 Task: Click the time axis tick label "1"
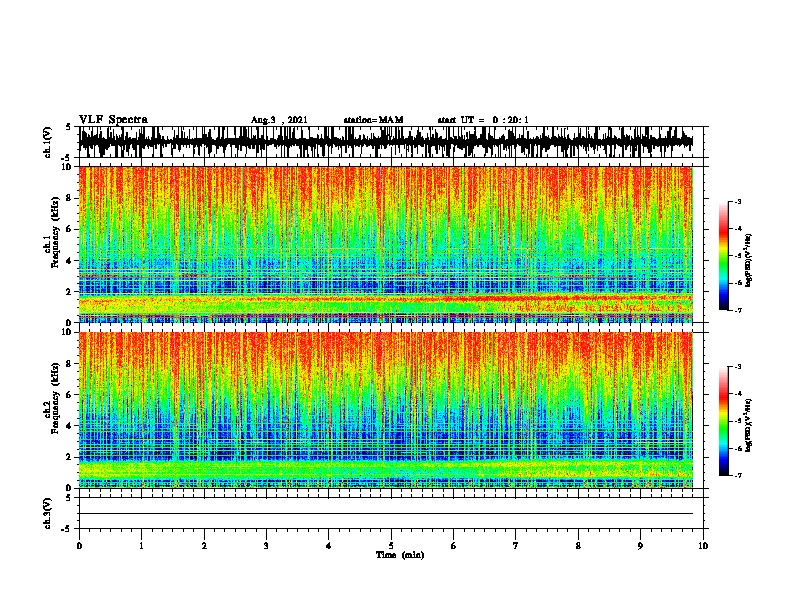pyautogui.click(x=141, y=546)
